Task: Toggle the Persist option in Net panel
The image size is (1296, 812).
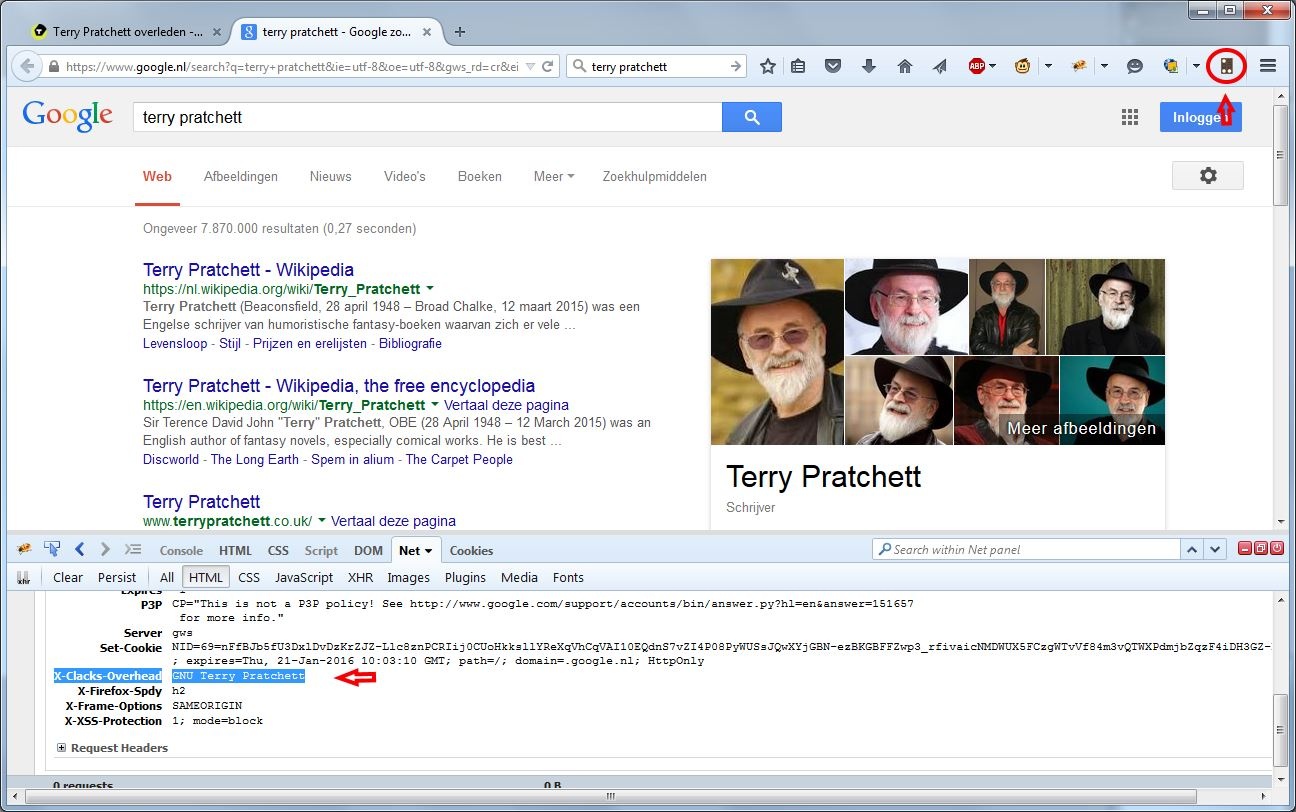Action: pos(117,577)
